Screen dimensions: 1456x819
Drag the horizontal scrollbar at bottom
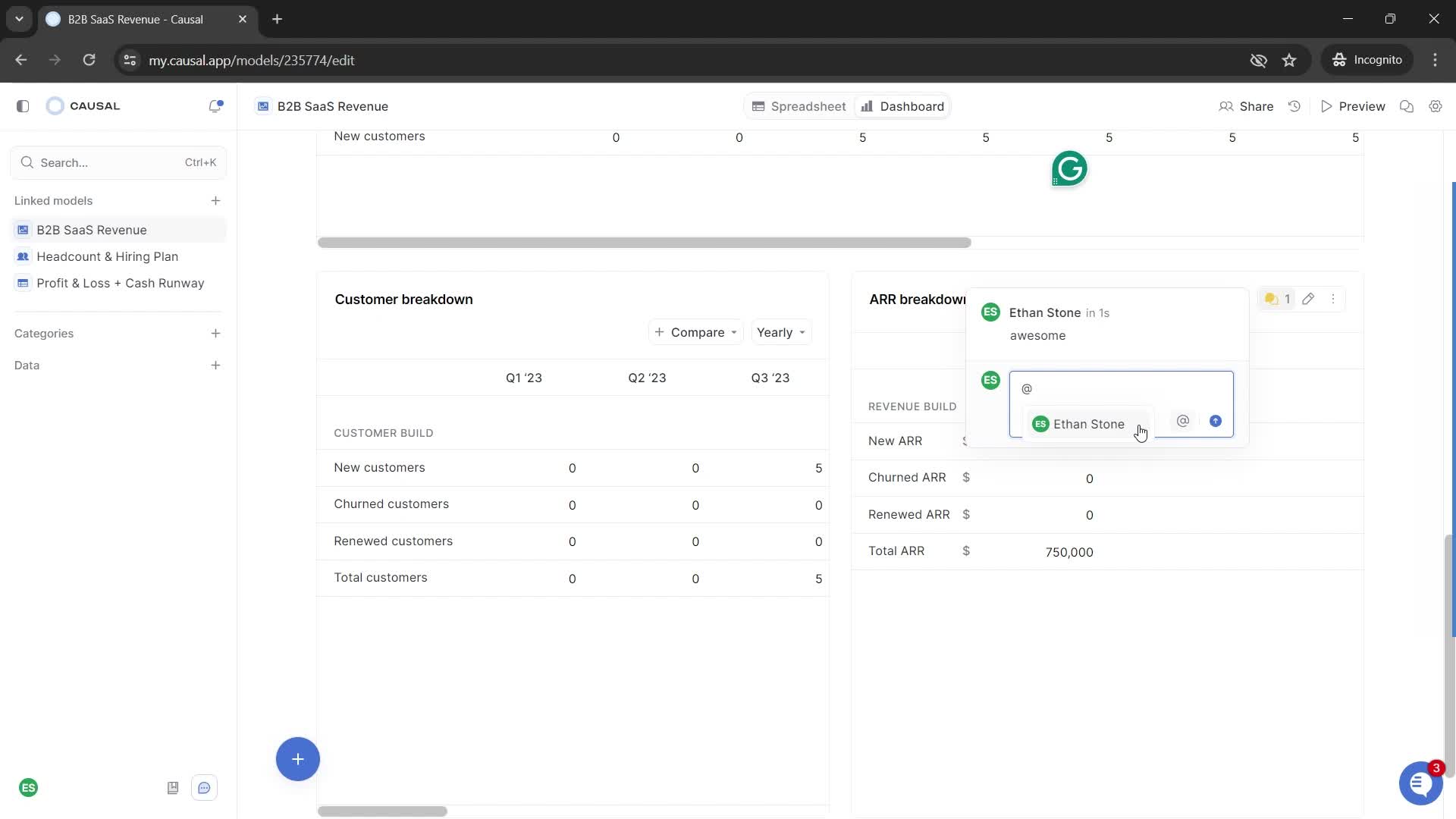pyautogui.click(x=382, y=811)
